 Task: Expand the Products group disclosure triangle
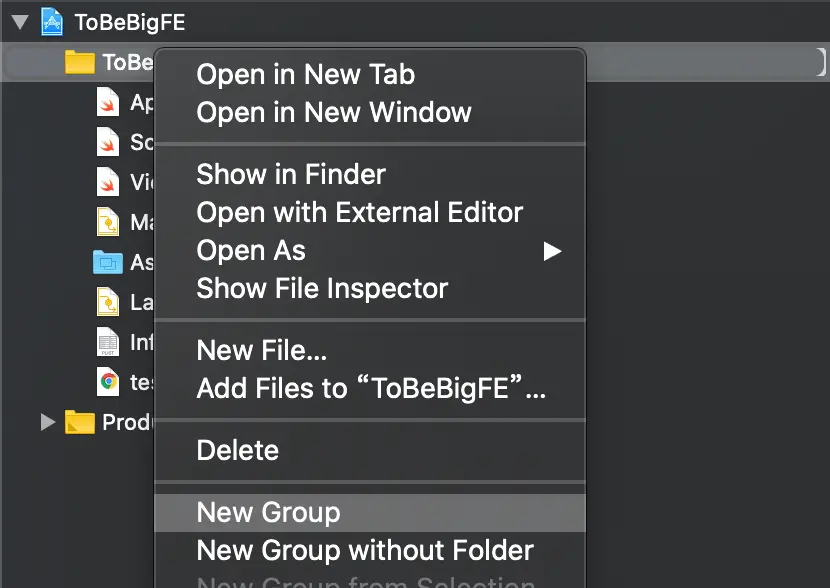pos(47,422)
